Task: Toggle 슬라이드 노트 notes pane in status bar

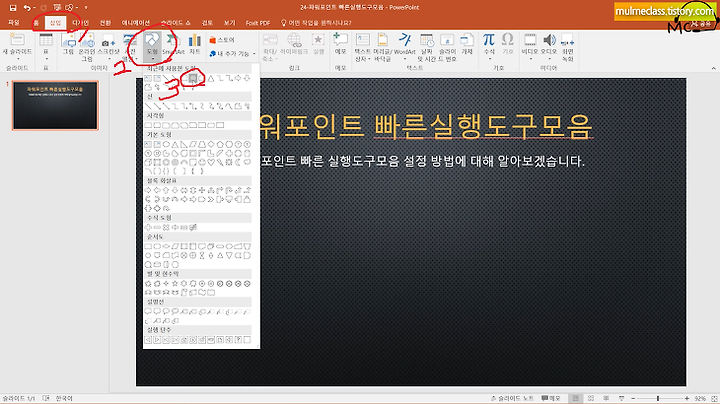Action: tap(513, 398)
